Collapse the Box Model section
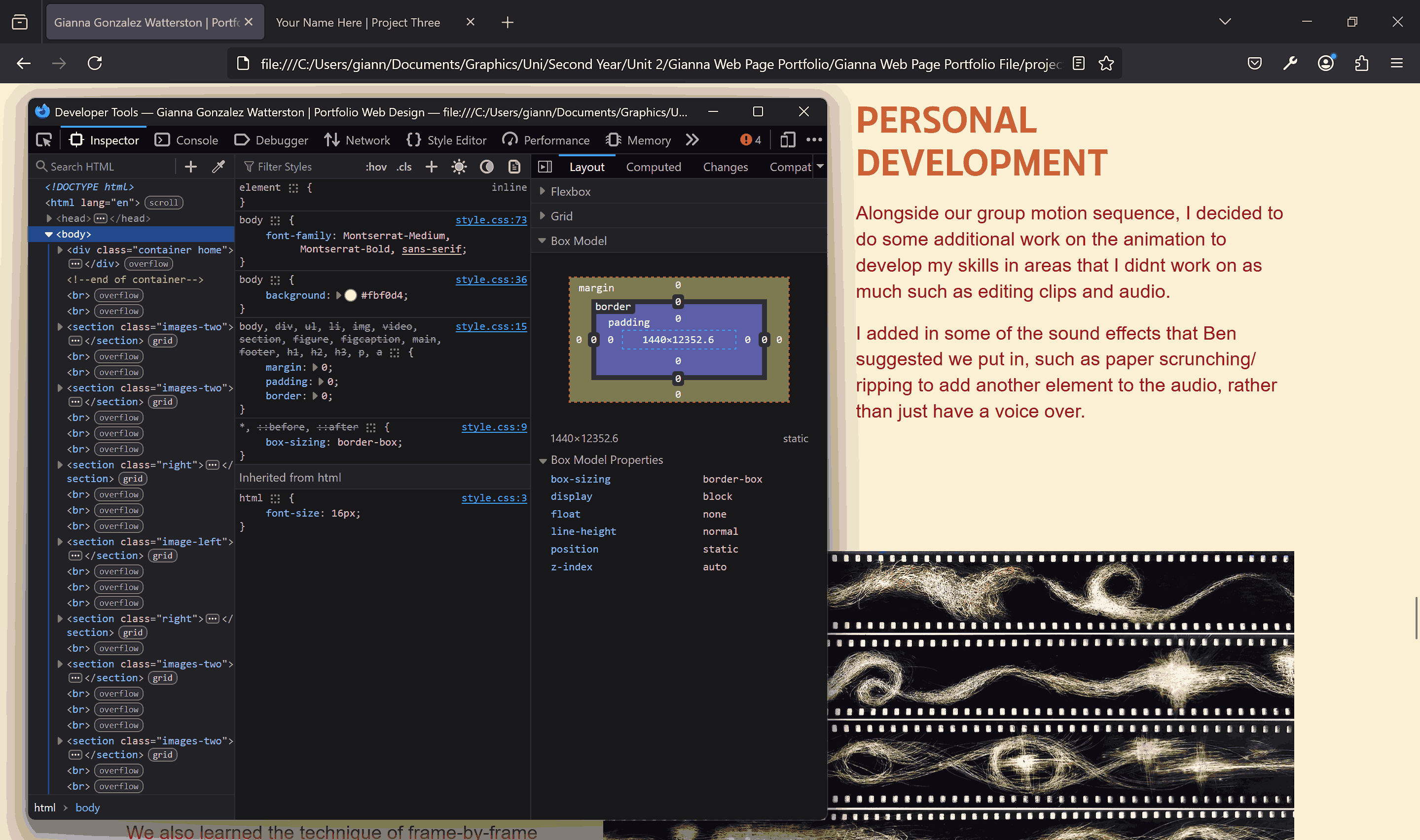 point(543,241)
